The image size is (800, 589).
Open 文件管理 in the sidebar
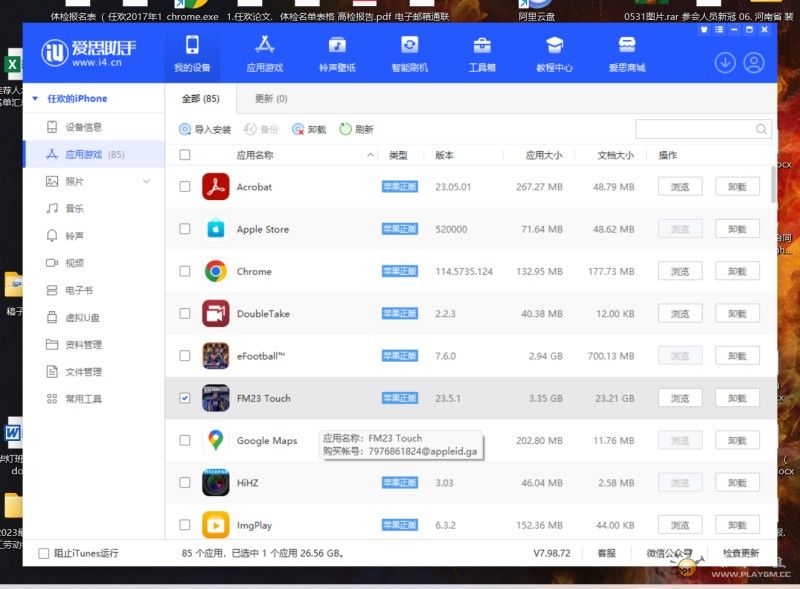(94, 372)
